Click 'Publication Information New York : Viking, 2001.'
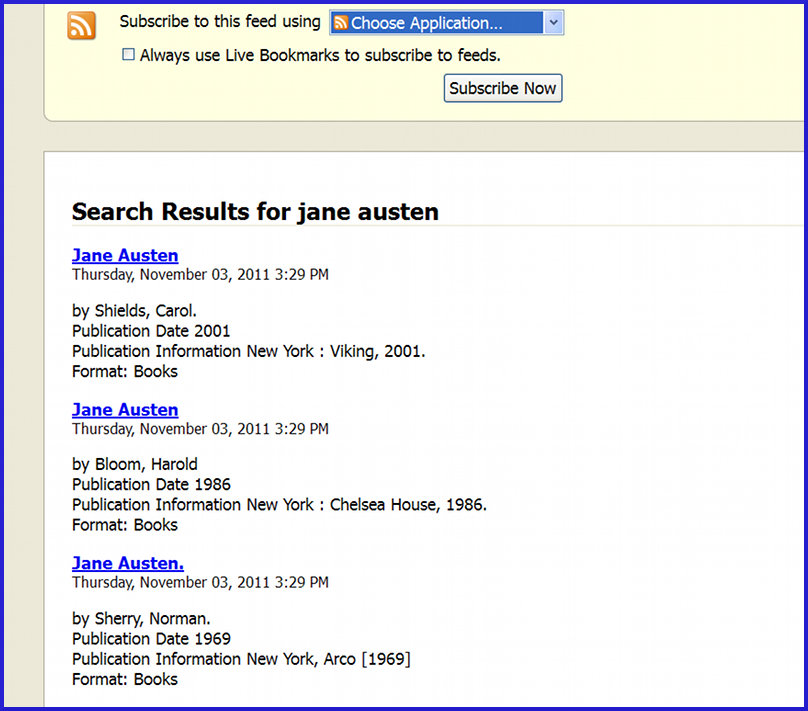Screen dimensions: 808x711 click(249, 351)
